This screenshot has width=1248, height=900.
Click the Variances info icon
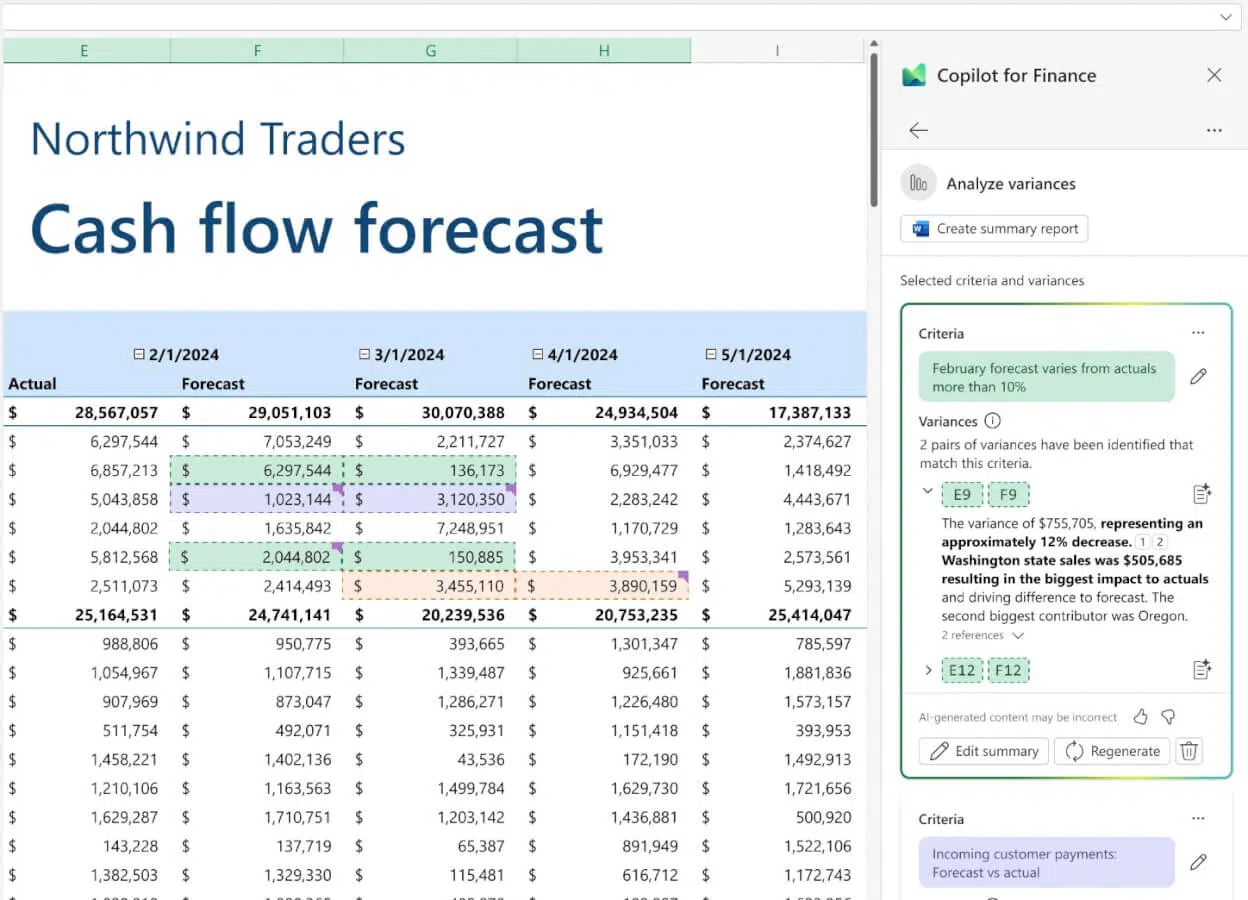[992, 421]
